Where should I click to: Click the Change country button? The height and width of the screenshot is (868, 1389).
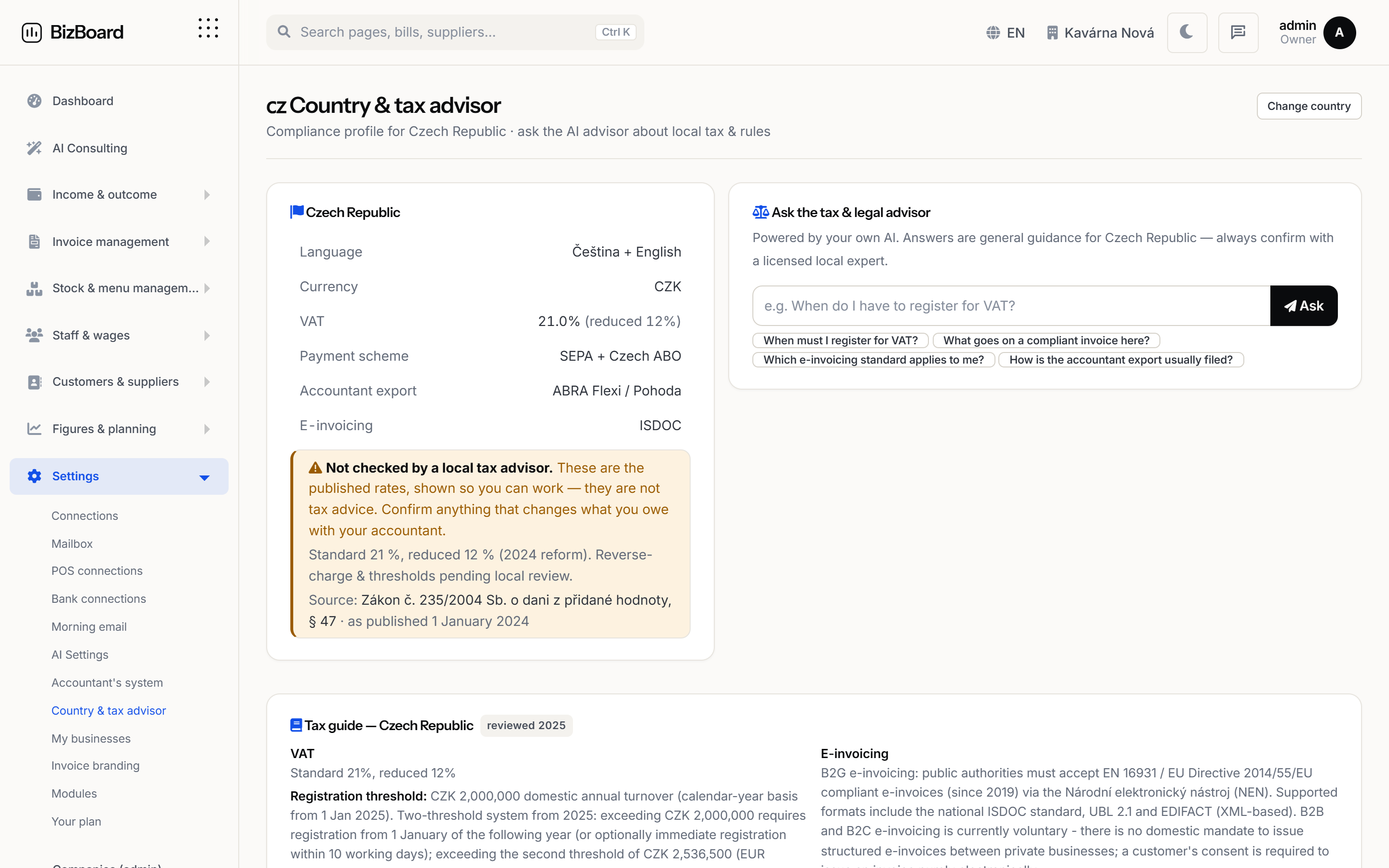coord(1308,106)
